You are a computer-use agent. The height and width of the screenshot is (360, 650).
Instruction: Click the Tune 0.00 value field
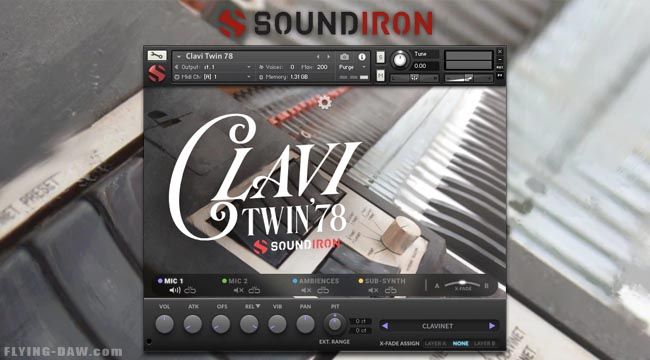[425, 66]
